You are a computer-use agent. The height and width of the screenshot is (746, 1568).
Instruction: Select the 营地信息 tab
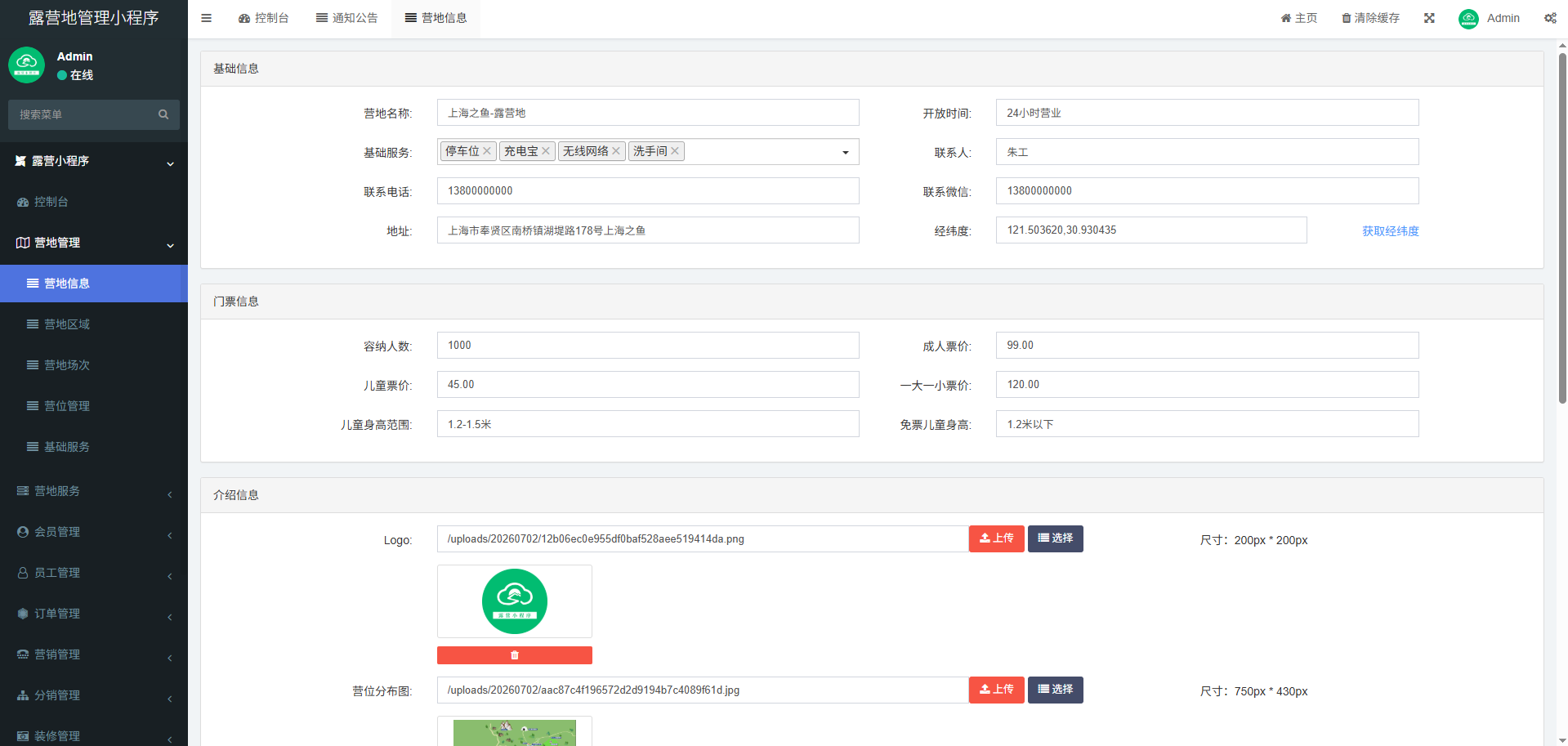436,18
